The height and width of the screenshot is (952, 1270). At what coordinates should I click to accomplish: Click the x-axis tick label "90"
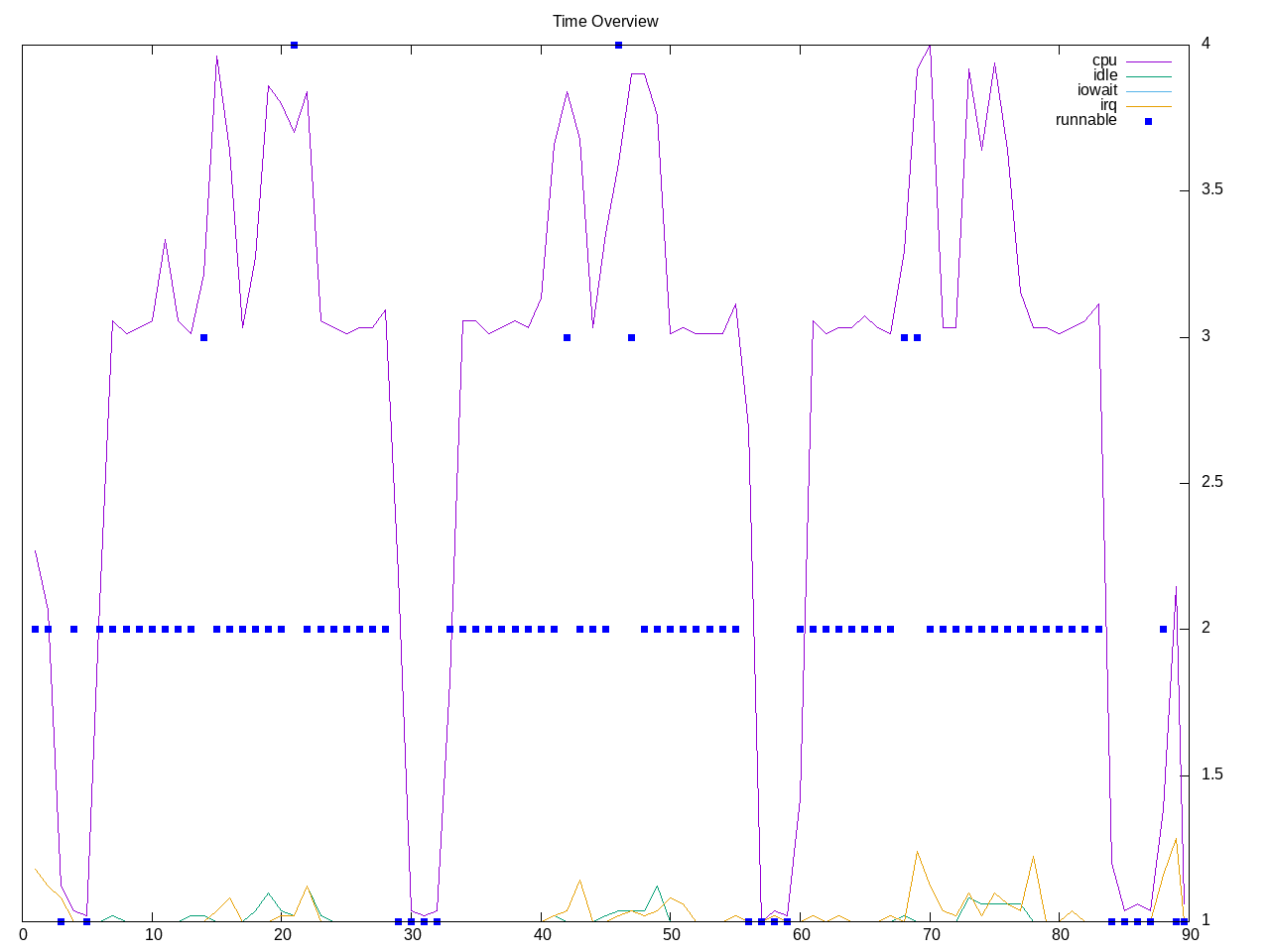coord(1190,934)
